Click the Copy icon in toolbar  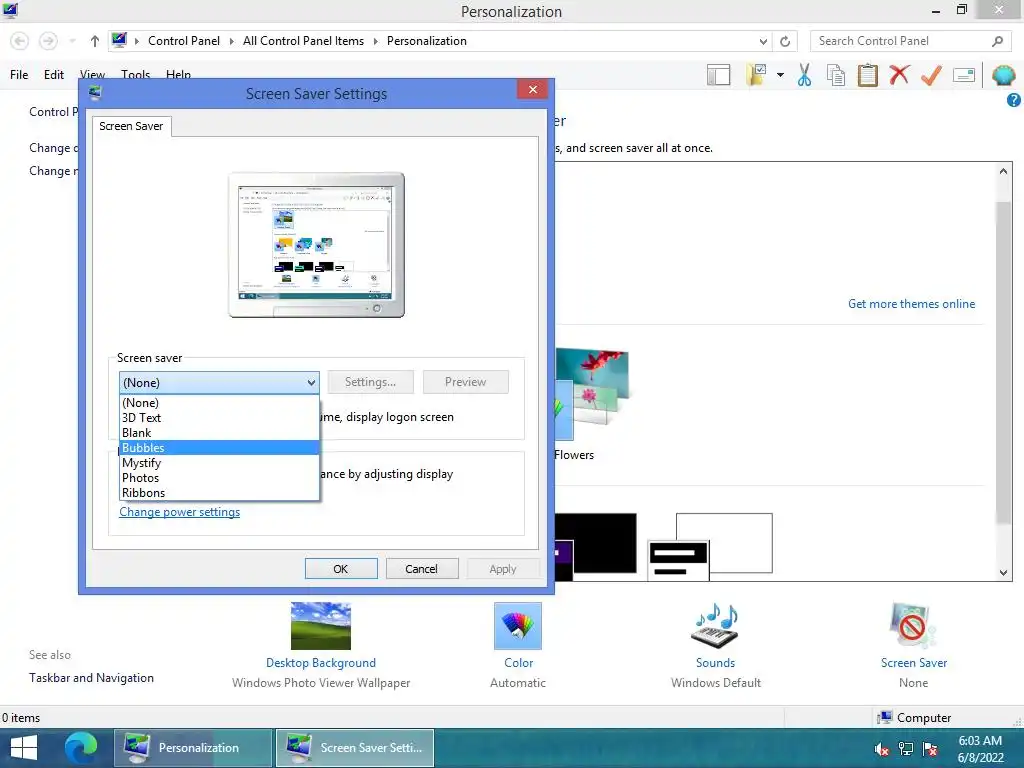[836, 75]
